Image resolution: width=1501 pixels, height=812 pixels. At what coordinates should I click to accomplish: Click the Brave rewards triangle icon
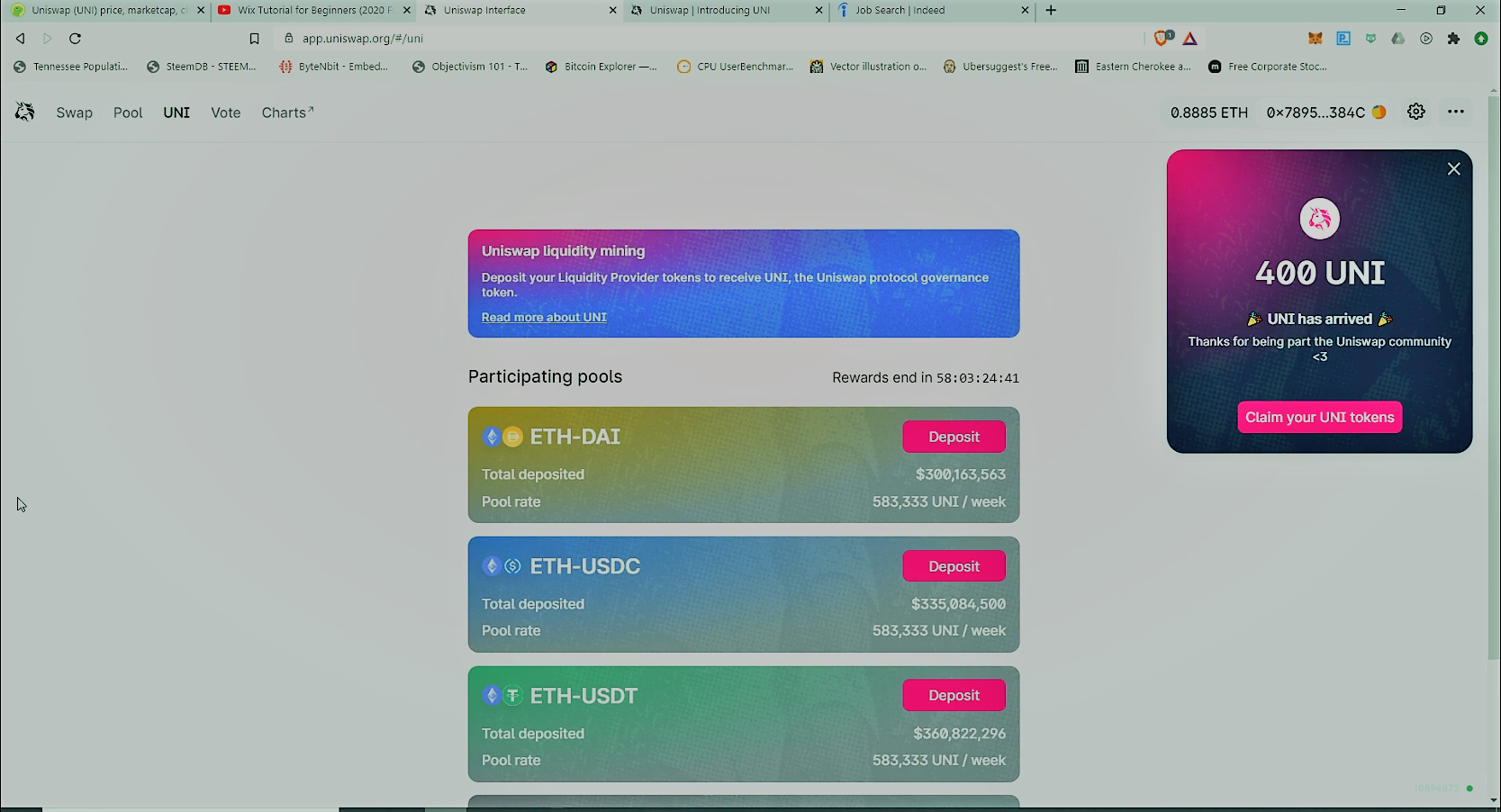[1190, 39]
